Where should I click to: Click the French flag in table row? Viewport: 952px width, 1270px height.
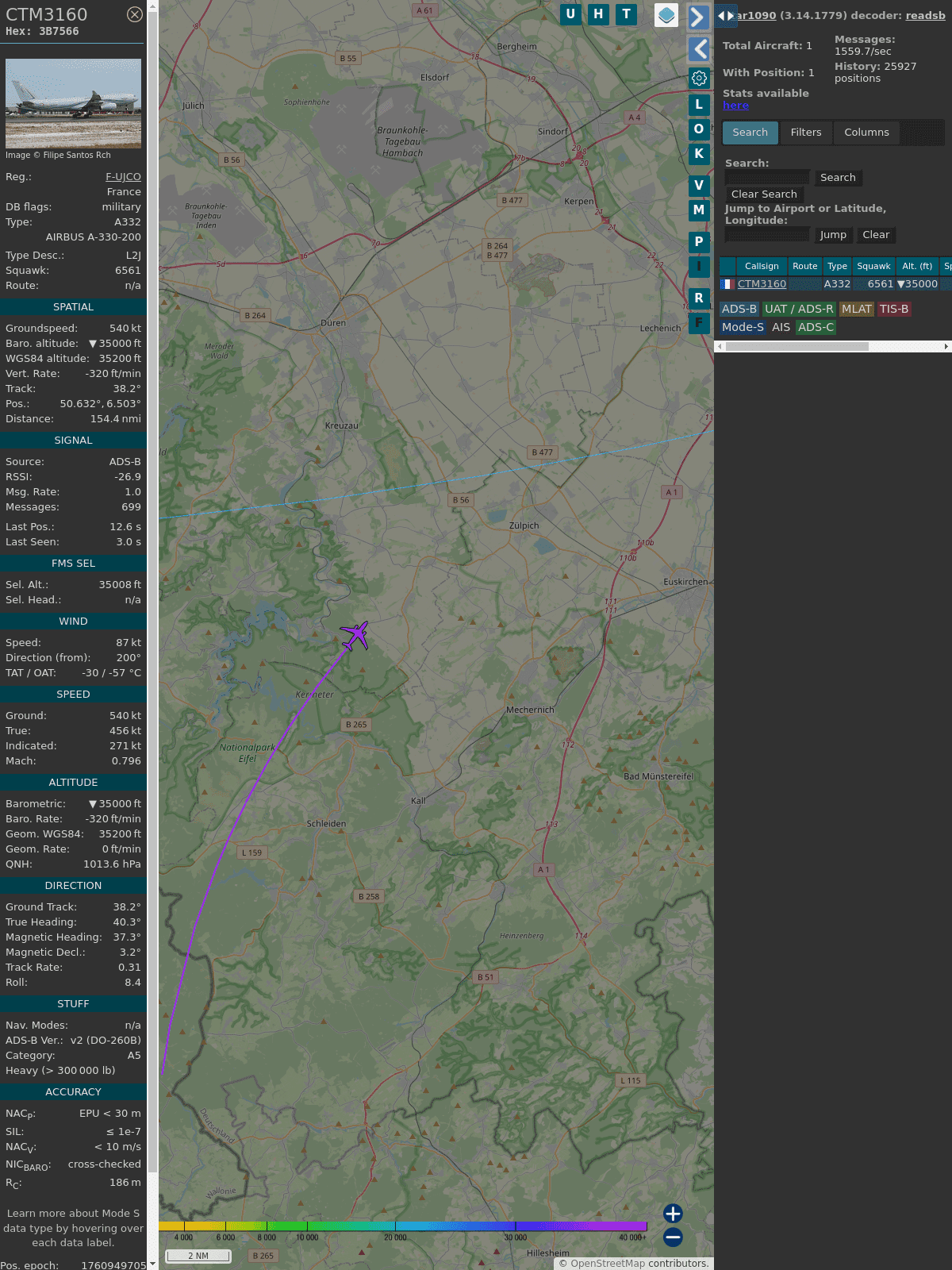pyautogui.click(x=727, y=284)
